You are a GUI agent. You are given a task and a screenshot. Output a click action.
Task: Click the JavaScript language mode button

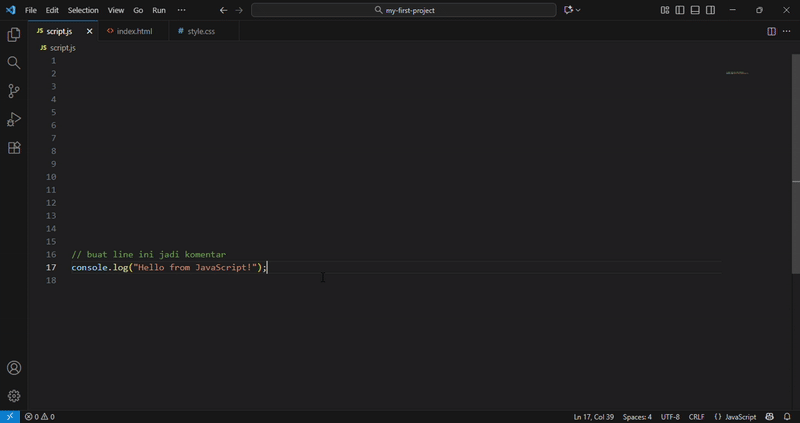[736, 417]
